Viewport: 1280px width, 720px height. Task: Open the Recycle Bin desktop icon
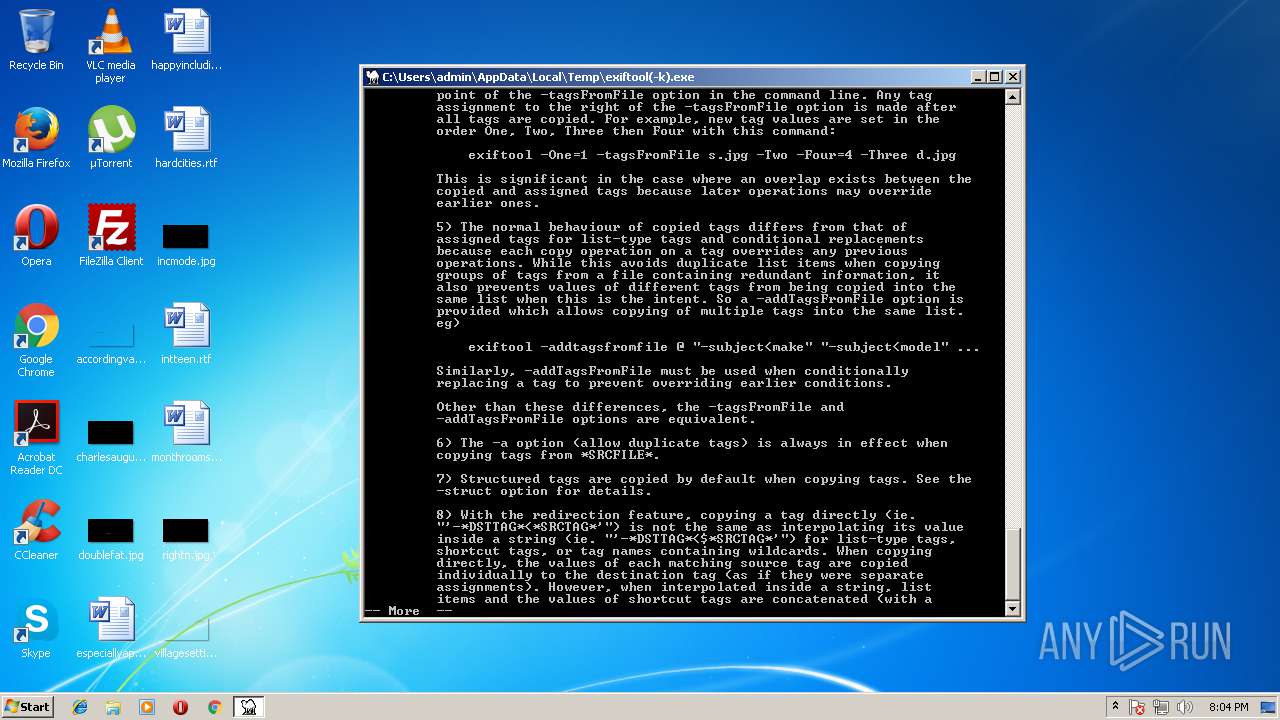pyautogui.click(x=36, y=40)
